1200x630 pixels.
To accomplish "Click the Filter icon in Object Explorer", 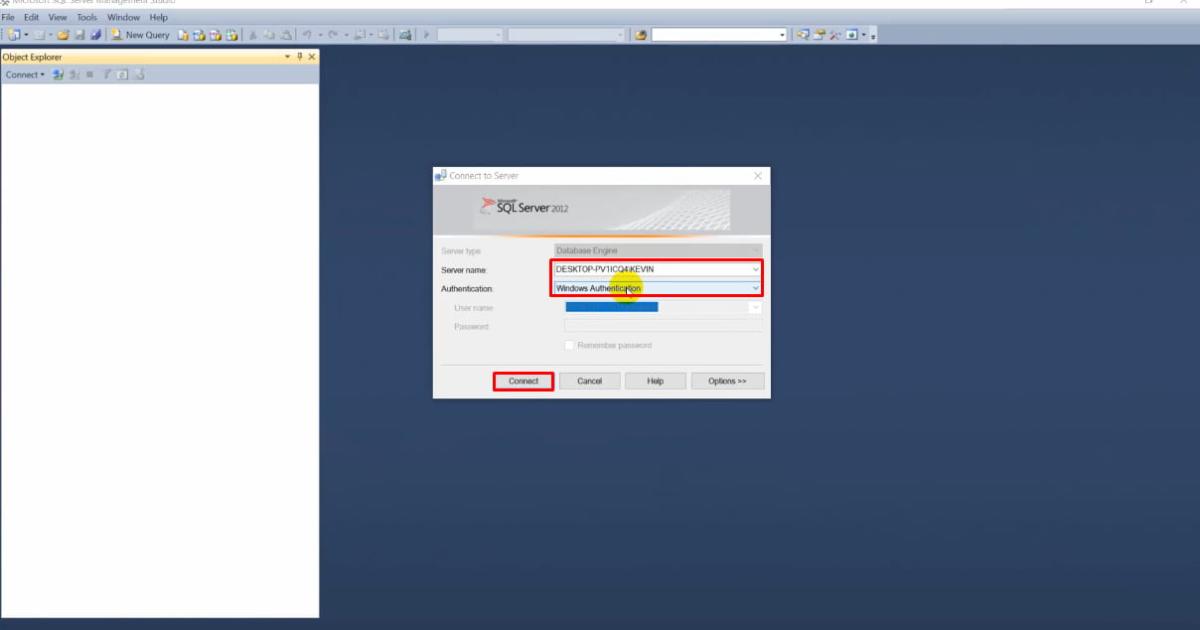I will pos(105,73).
